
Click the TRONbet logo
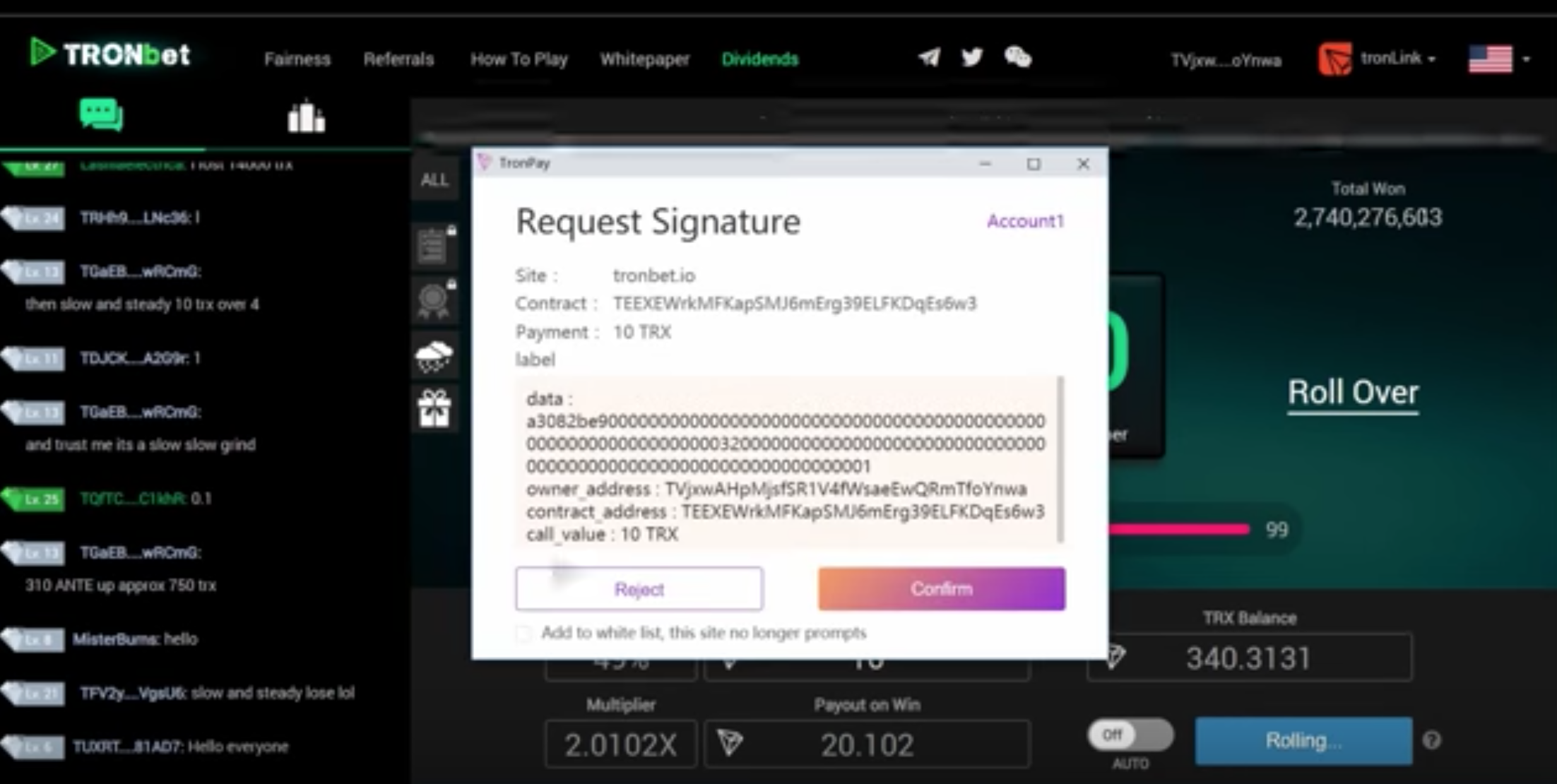pyautogui.click(x=110, y=54)
